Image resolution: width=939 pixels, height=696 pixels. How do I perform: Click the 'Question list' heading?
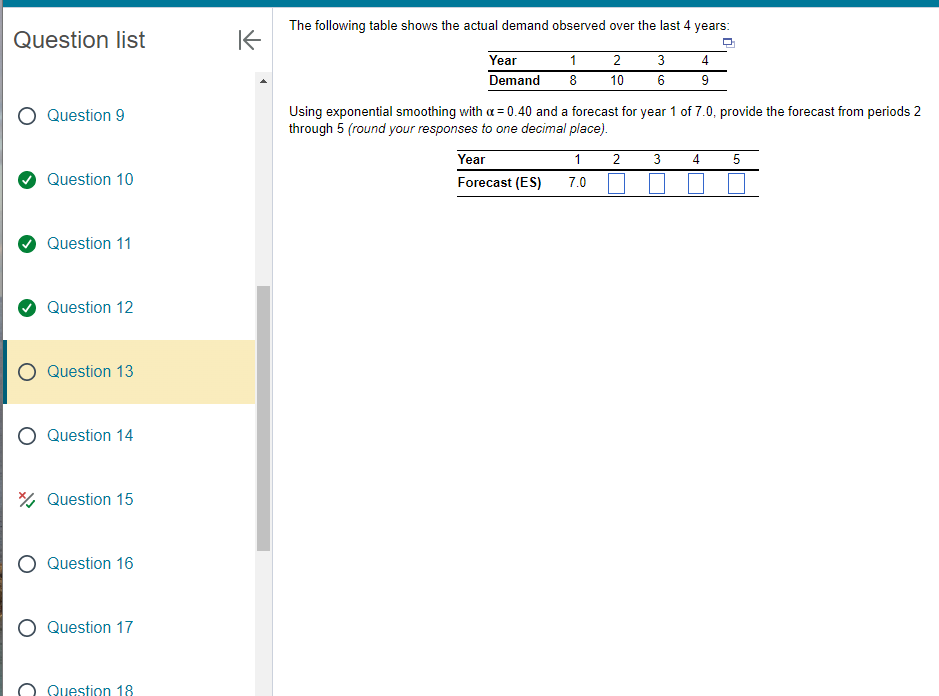tap(79, 40)
